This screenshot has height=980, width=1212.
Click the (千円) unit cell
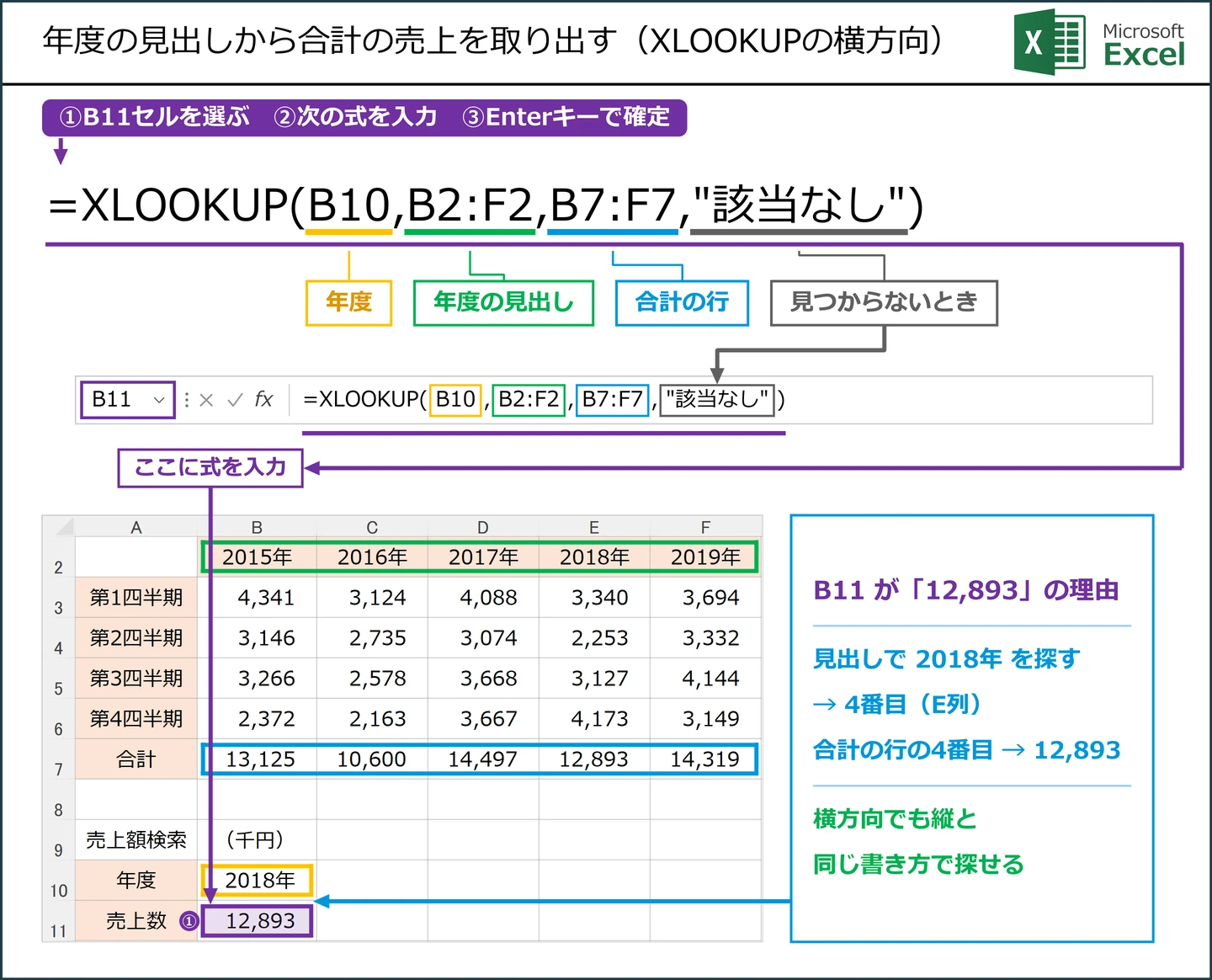point(258,840)
